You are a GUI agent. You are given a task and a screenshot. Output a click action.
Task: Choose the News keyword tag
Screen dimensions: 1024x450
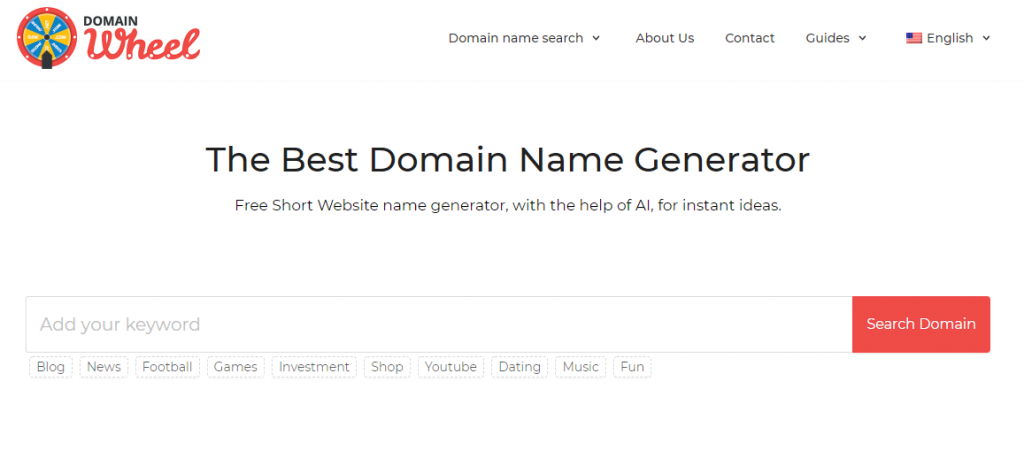(103, 367)
